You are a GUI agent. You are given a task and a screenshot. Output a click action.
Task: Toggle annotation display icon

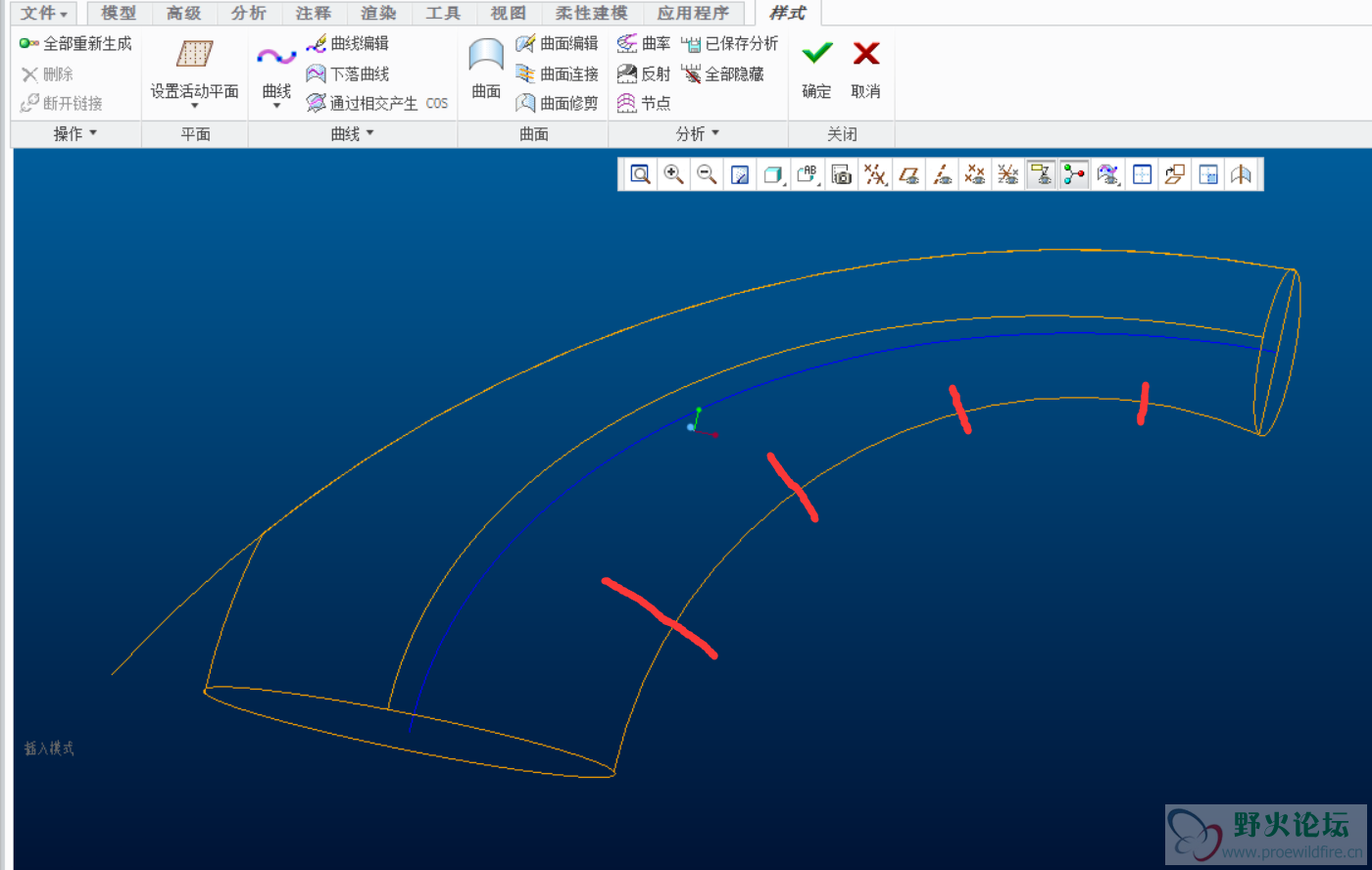click(1042, 174)
